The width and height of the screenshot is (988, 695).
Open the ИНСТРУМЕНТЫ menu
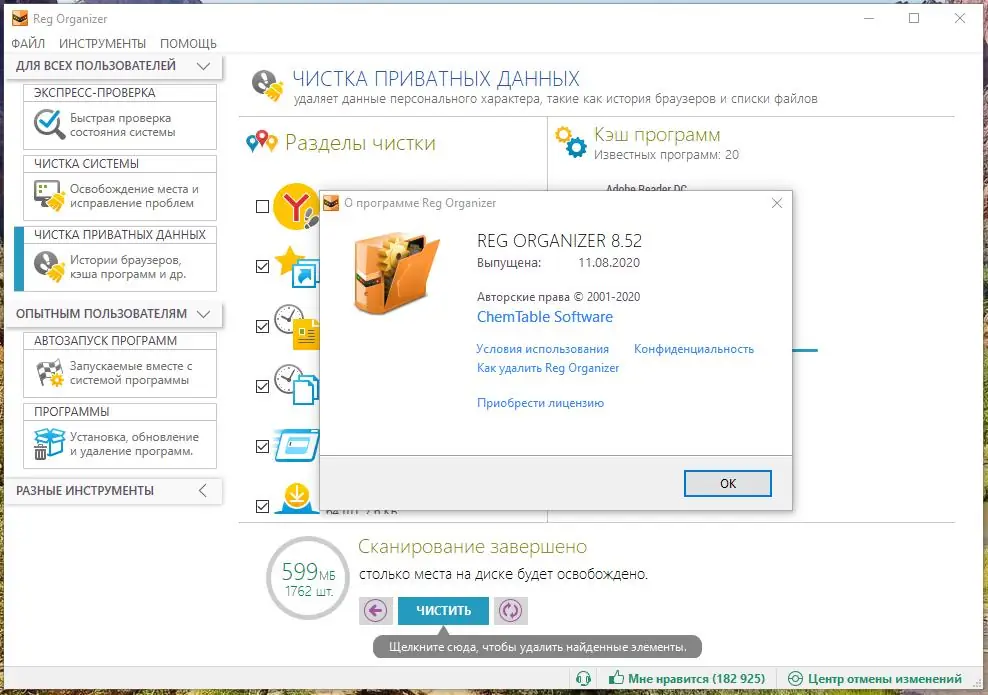pyautogui.click(x=102, y=43)
